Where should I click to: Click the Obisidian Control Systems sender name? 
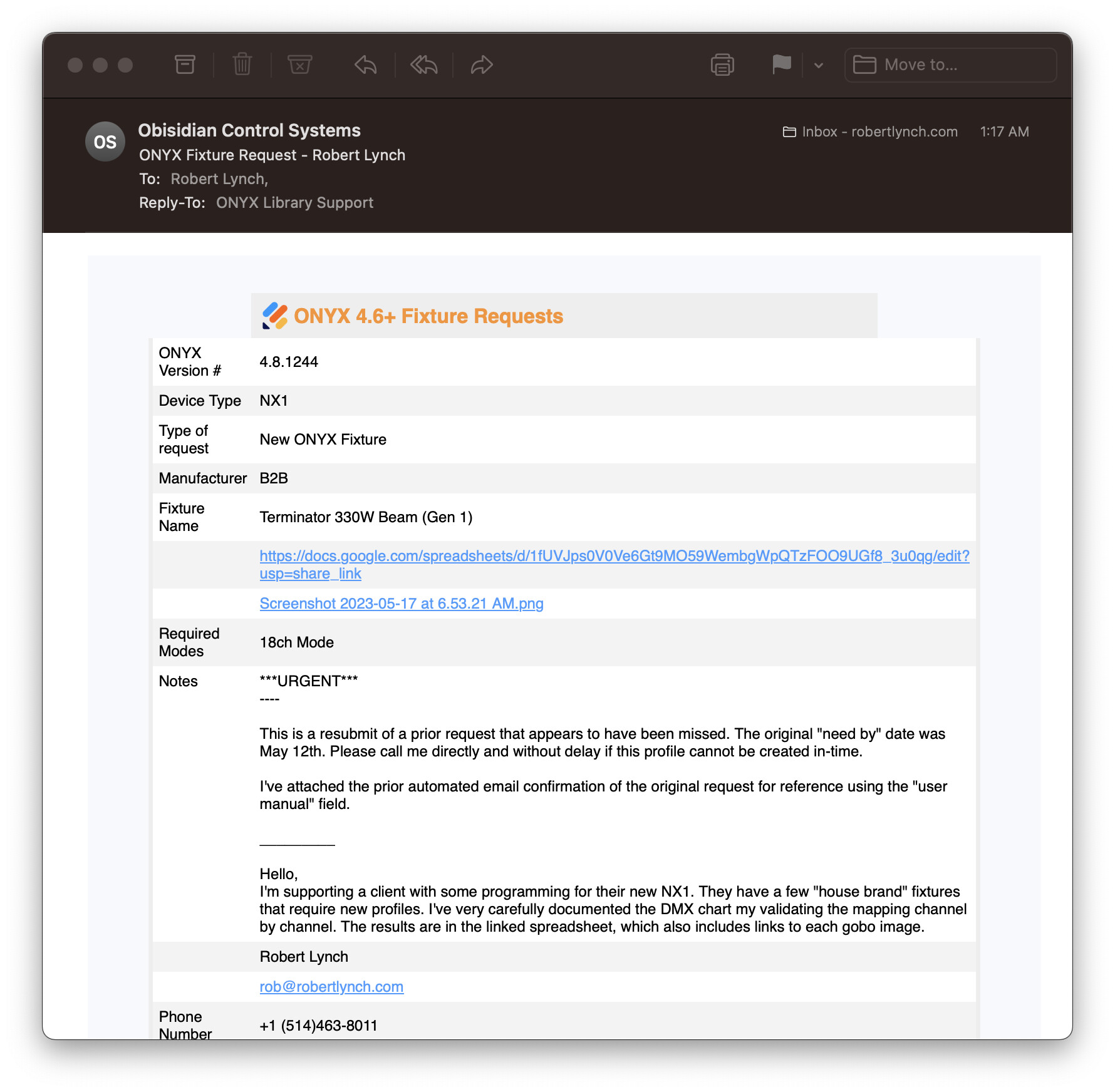click(x=249, y=130)
